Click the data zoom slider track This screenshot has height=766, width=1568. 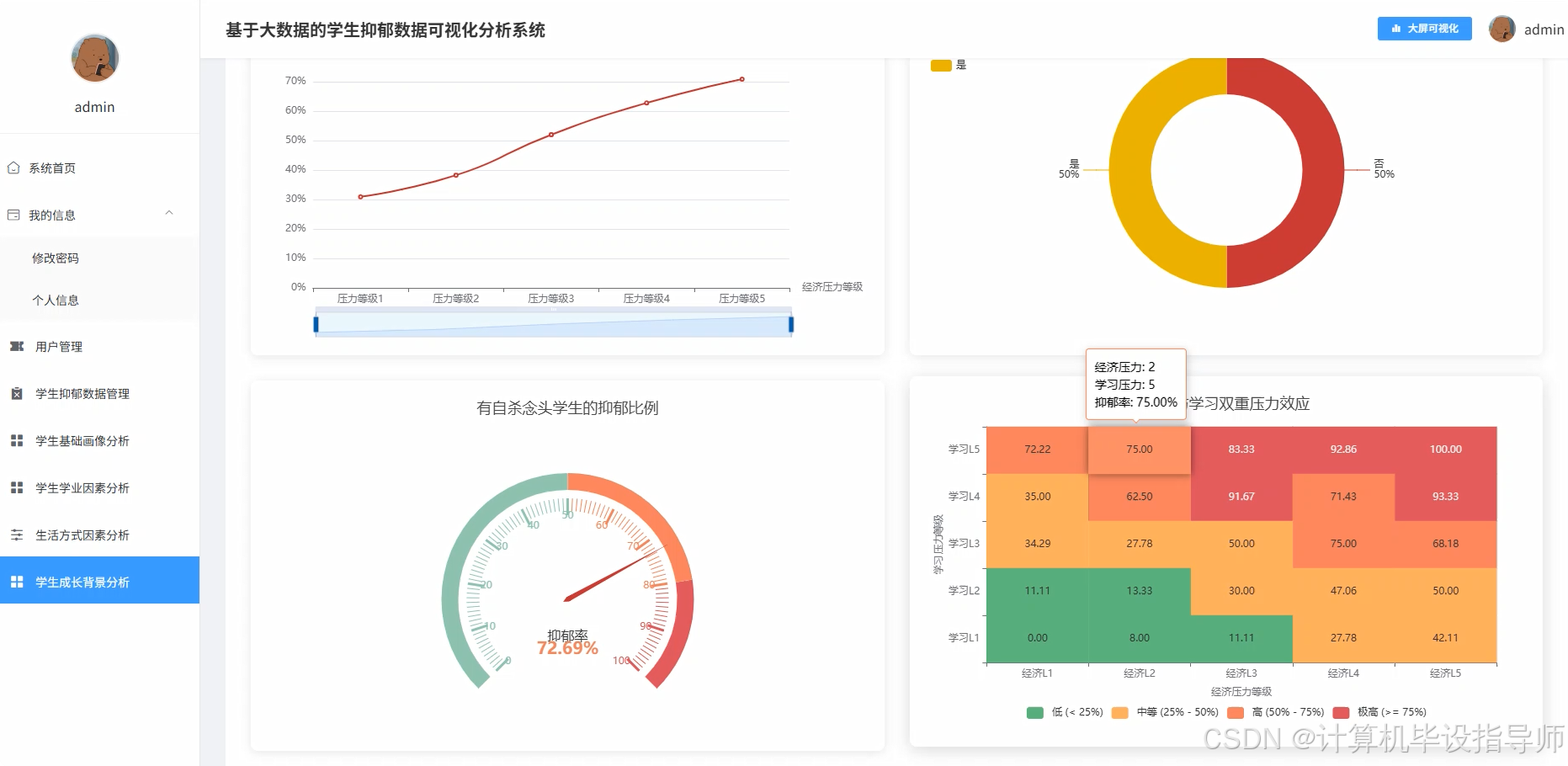553,324
